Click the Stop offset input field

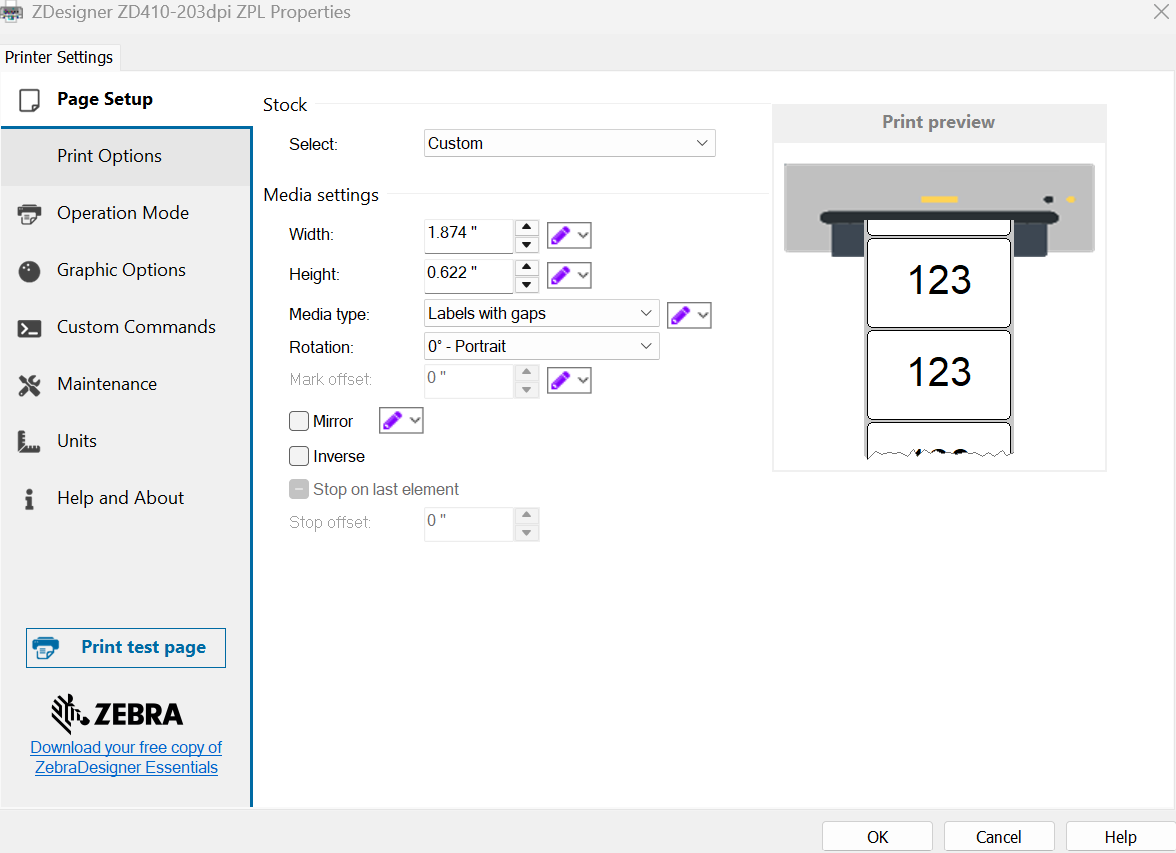[x=469, y=524]
